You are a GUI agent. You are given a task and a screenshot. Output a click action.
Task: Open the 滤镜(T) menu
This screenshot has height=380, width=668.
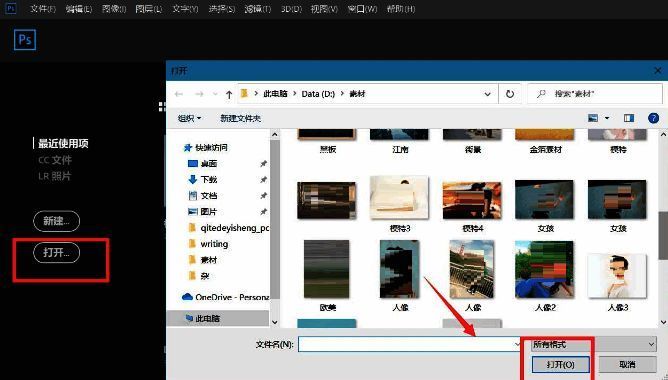(x=258, y=9)
